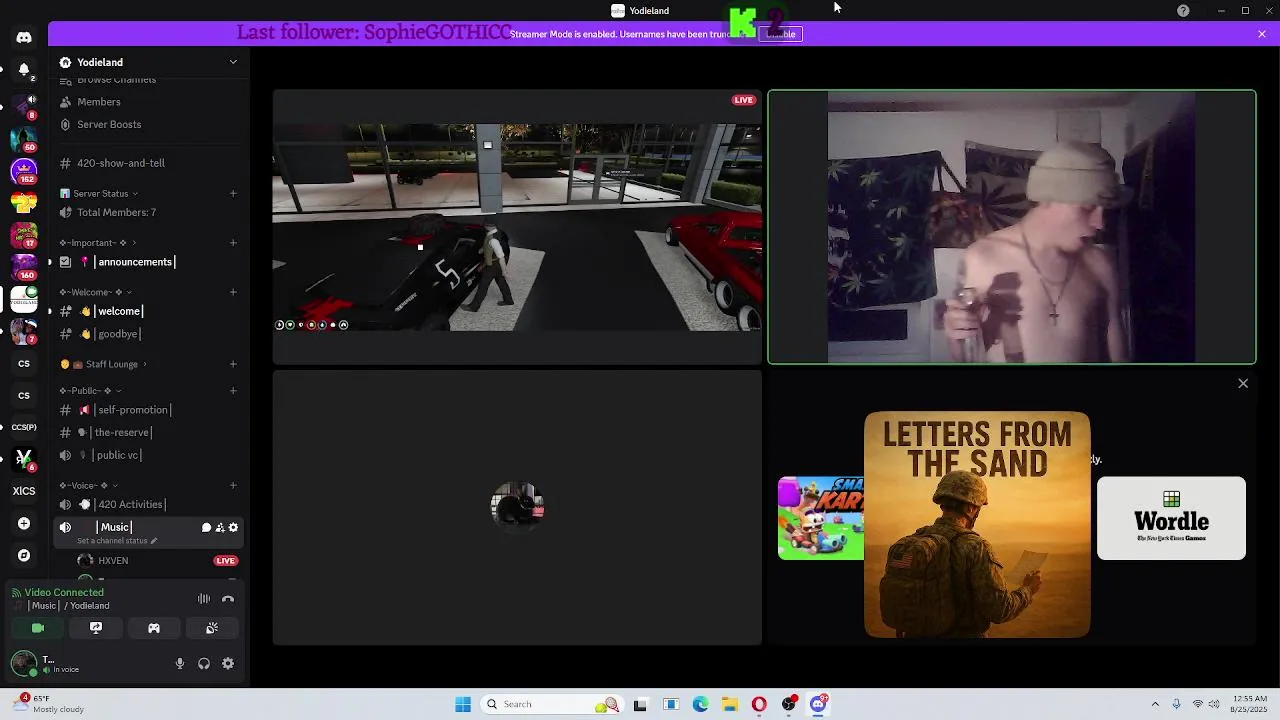This screenshot has height=720, width=1280.
Task: Expand Staff Lounge category
Action: coord(103,364)
